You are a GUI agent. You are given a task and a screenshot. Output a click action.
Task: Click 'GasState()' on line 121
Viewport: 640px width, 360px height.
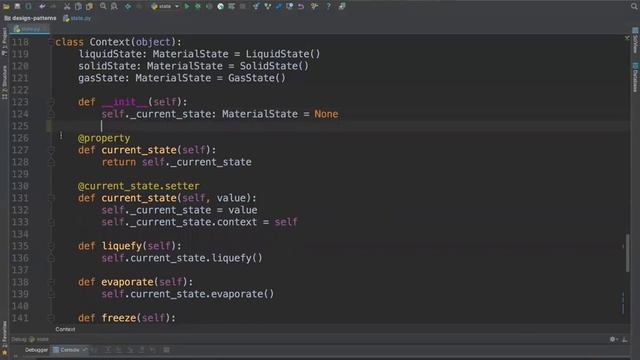tap(257, 78)
